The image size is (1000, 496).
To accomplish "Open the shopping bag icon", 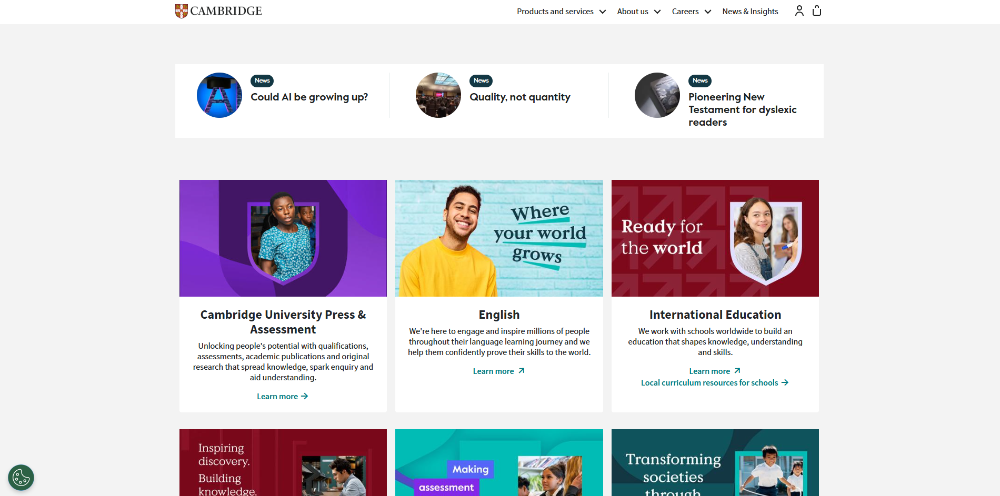I will (x=817, y=11).
